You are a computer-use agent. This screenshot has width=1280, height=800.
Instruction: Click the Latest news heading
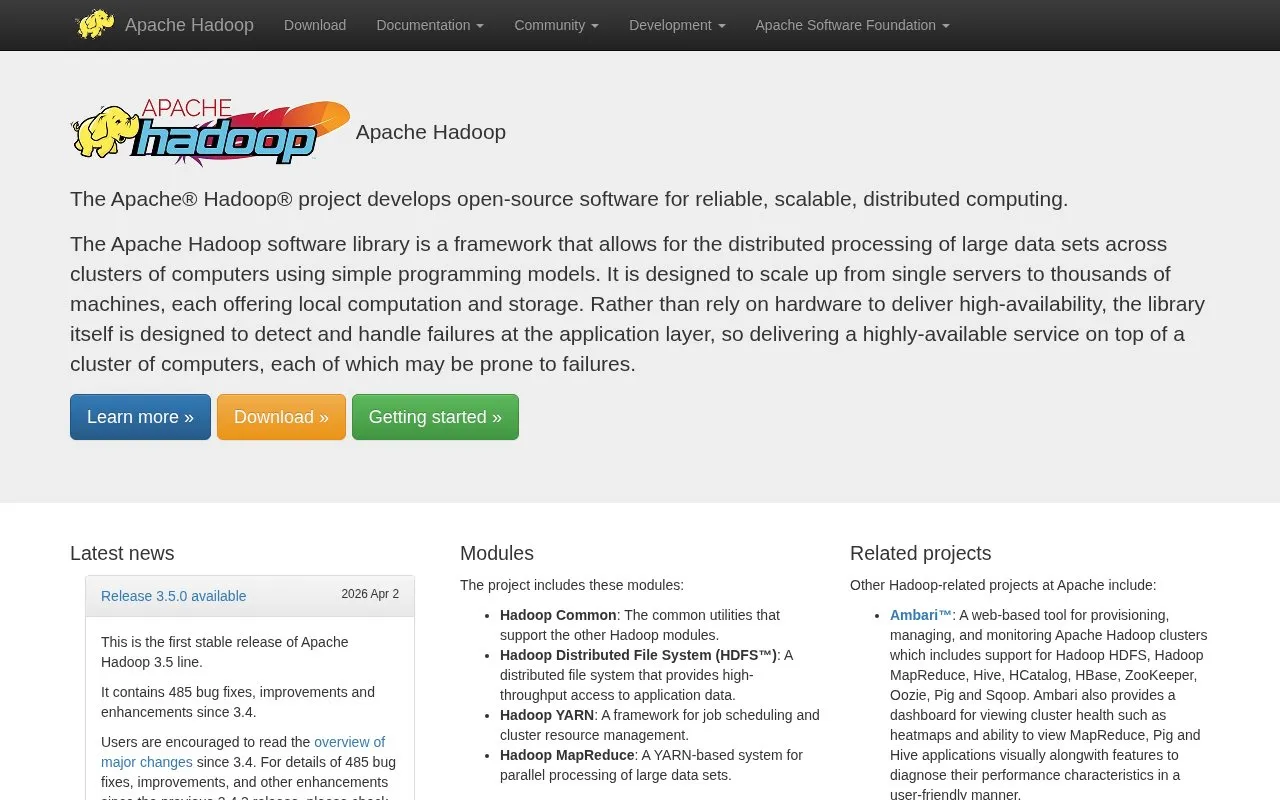[122, 553]
